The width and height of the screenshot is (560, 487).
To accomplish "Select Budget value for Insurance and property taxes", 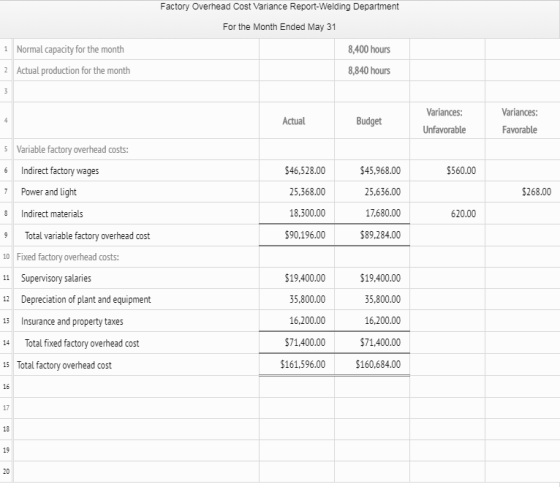I will [382, 321].
